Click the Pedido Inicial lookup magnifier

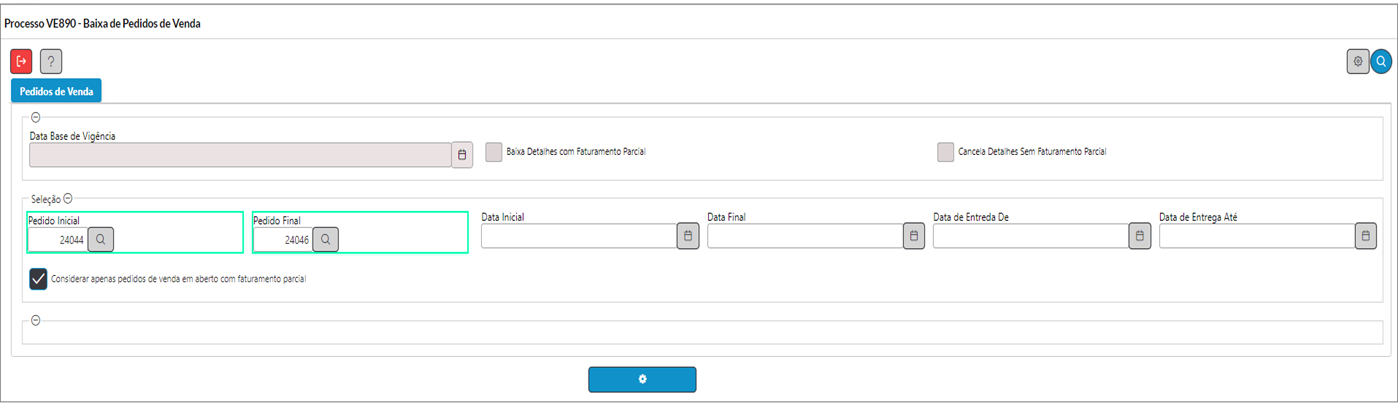click(x=100, y=240)
